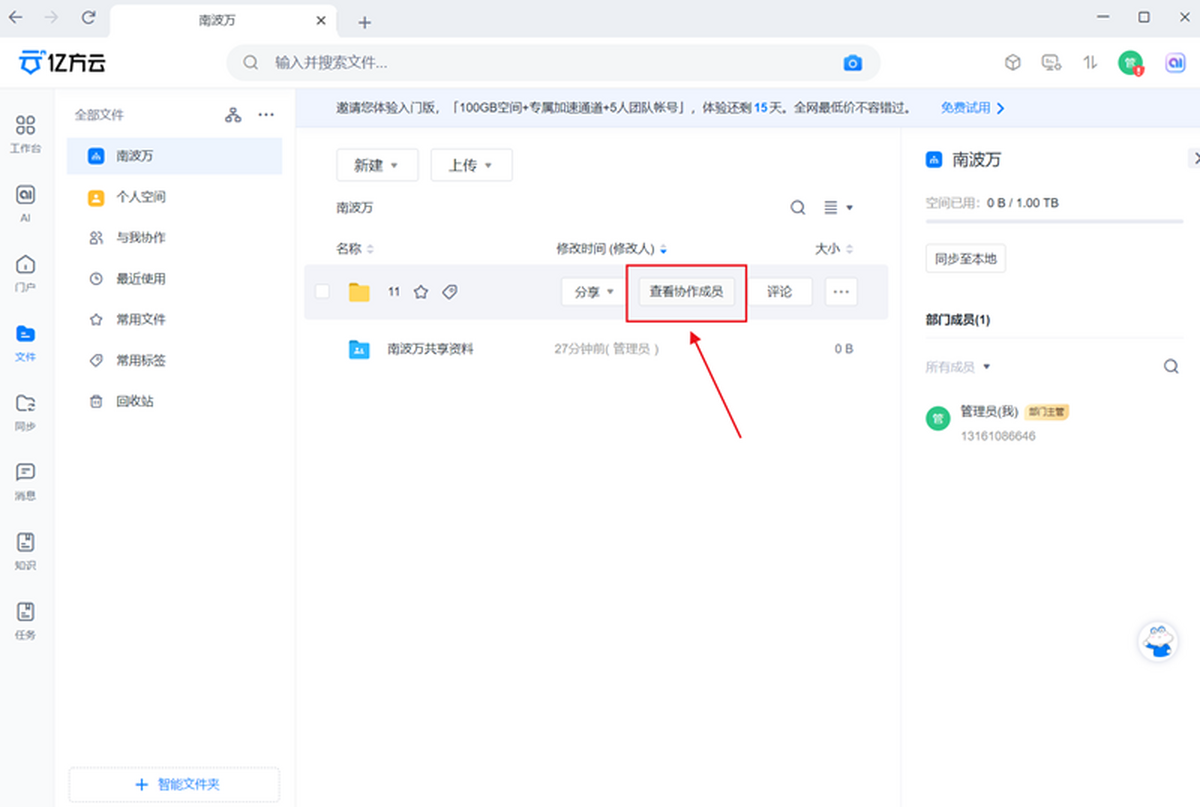
Task: Click the monitor message icon in top bar
Action: (x=1051, y=63)
